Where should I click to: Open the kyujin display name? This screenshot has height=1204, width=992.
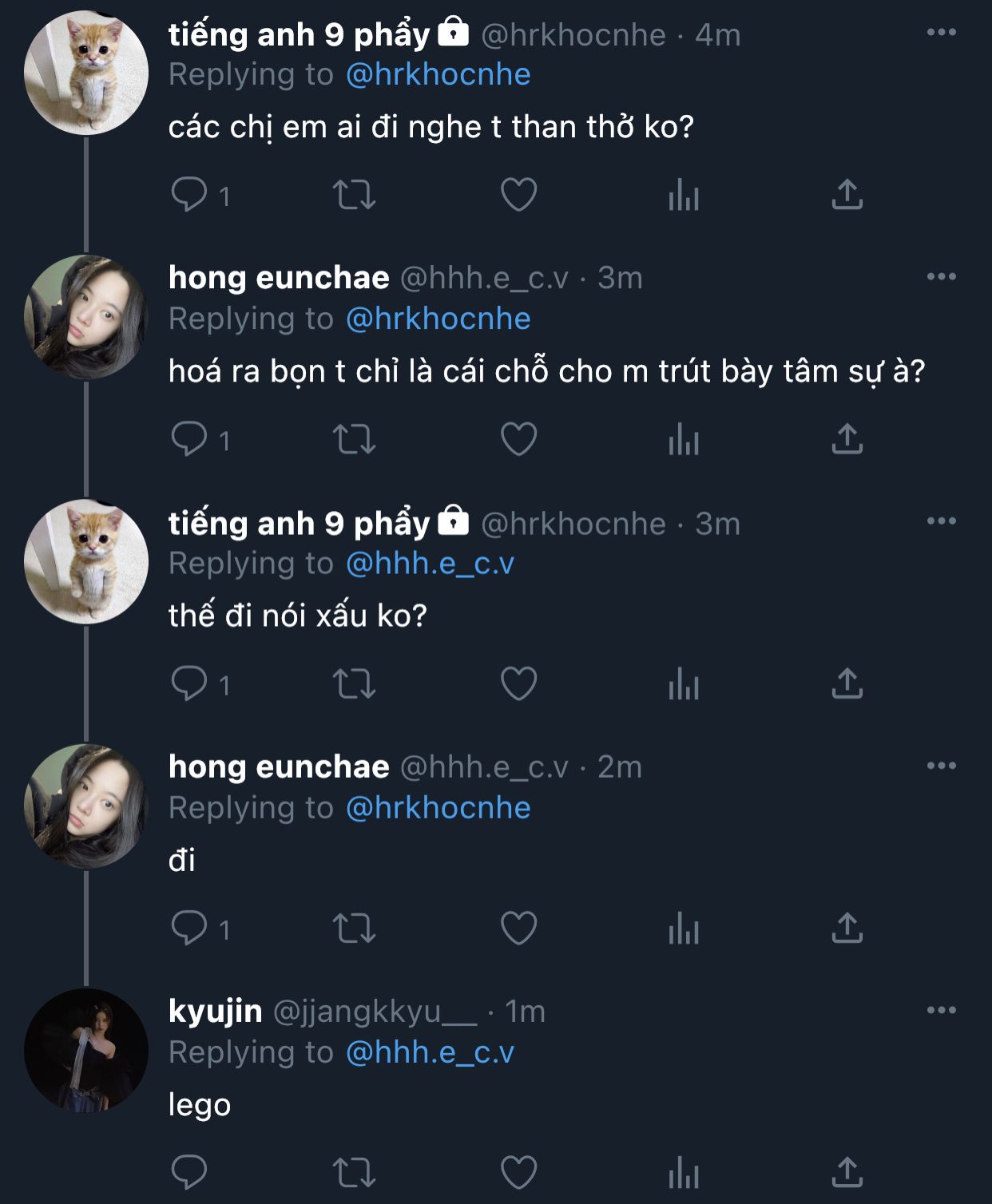coord(215,1011)
